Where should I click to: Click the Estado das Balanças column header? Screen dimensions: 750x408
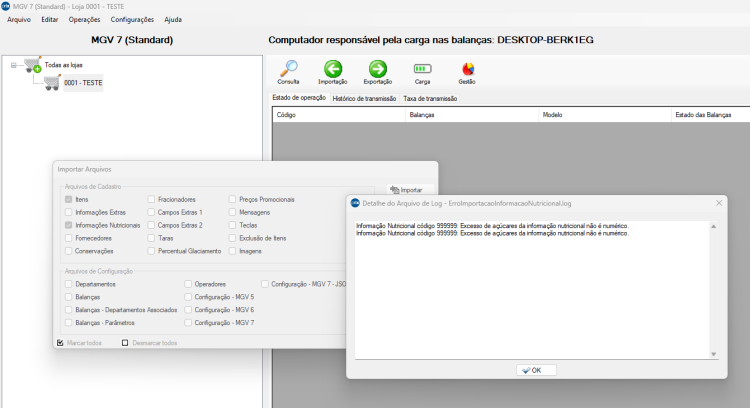tap(711, 115)
